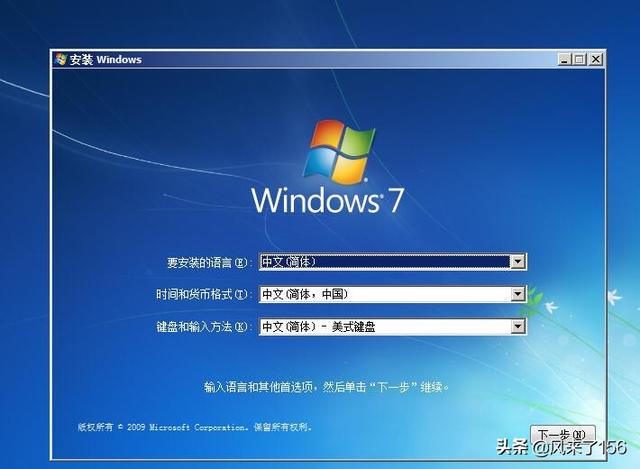Select the highlighted 中文(简体) language field
640x469 pixels.
tap(383, 262)
